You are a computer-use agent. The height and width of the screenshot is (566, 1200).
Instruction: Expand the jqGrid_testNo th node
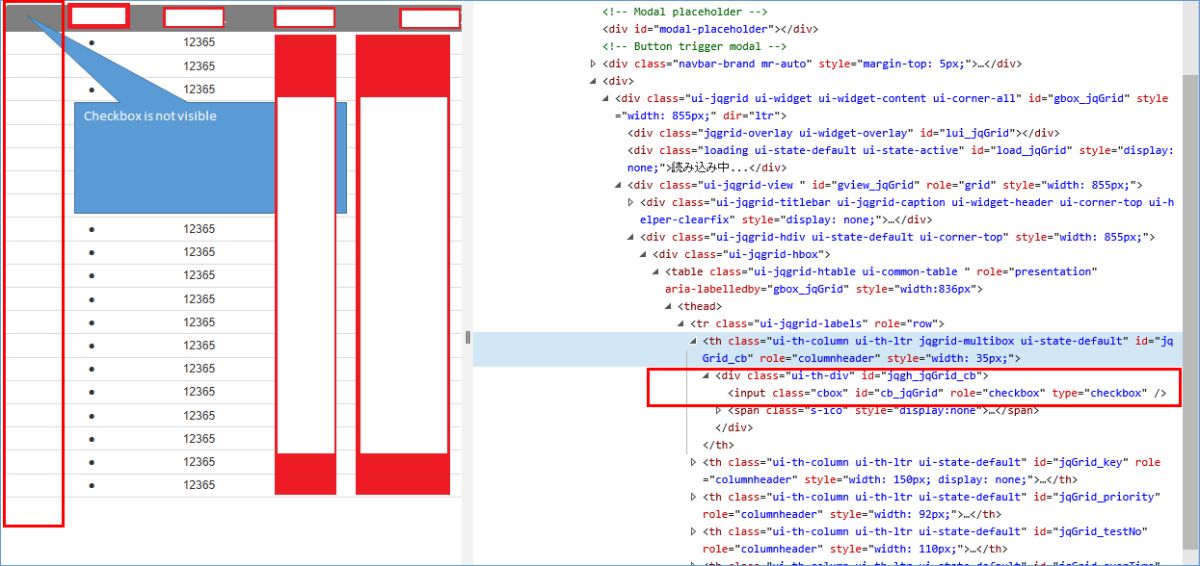694,532
